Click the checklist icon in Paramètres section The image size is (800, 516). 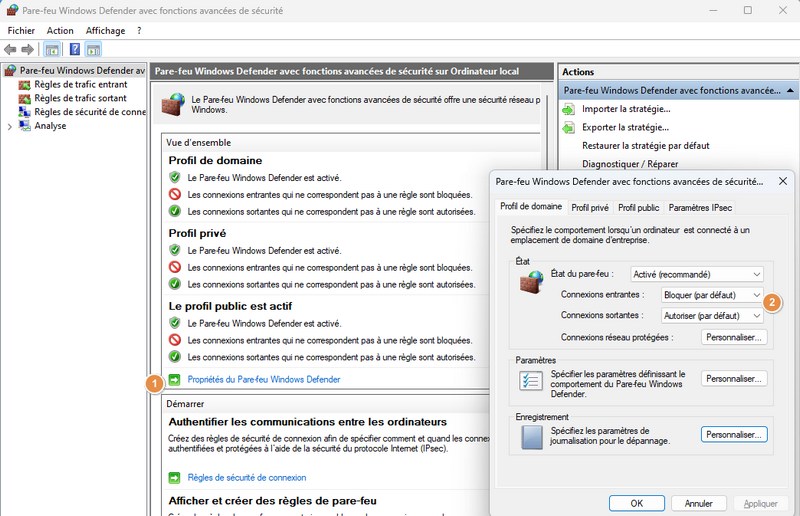[x=531, y=381]
